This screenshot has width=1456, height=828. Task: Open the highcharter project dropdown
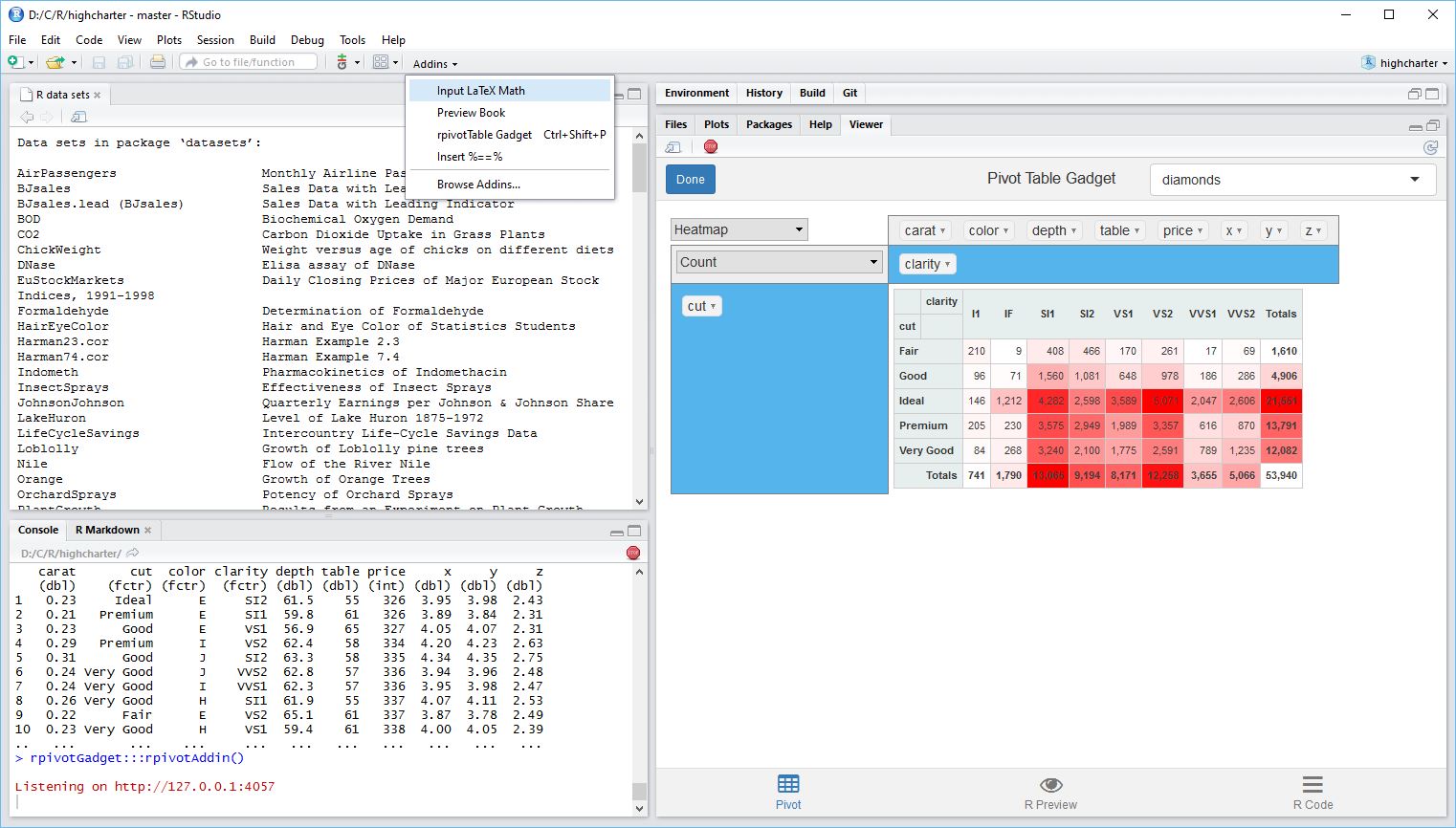point(1404,63)
